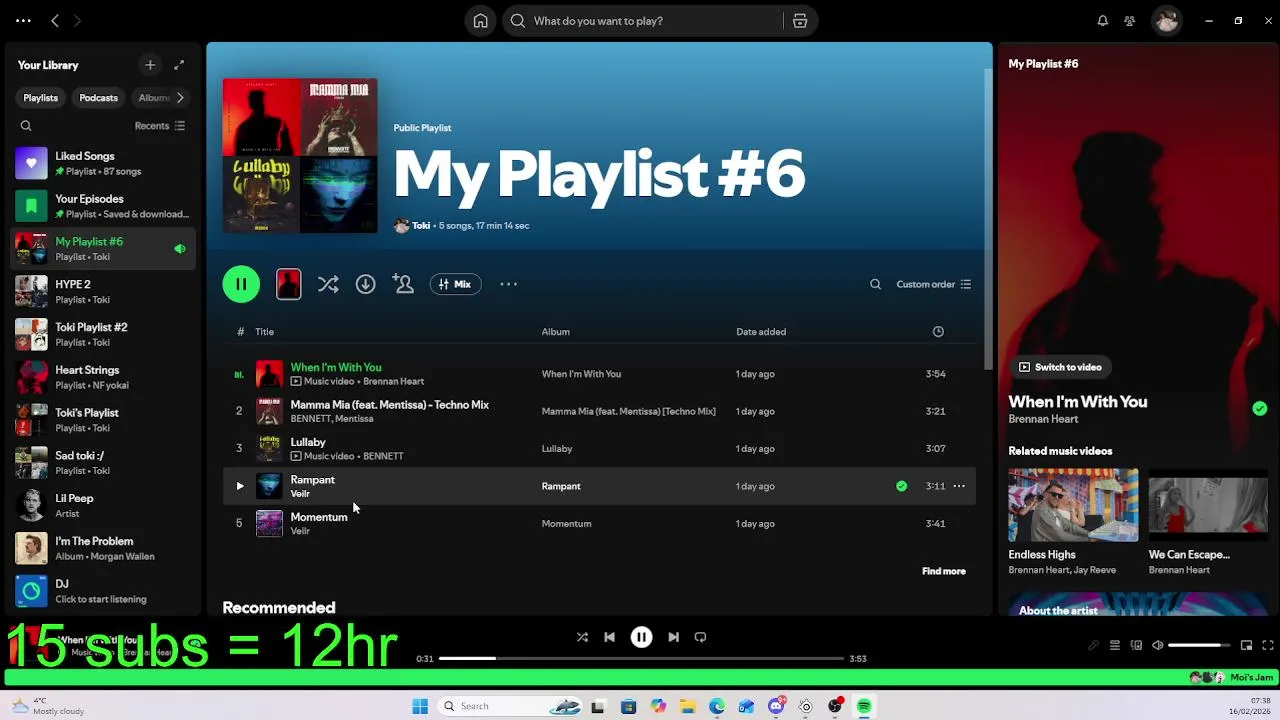Download the playlist with the download icon
Image resolution: width=1280 pixels, height=720 pixels.
coord(365,284)
